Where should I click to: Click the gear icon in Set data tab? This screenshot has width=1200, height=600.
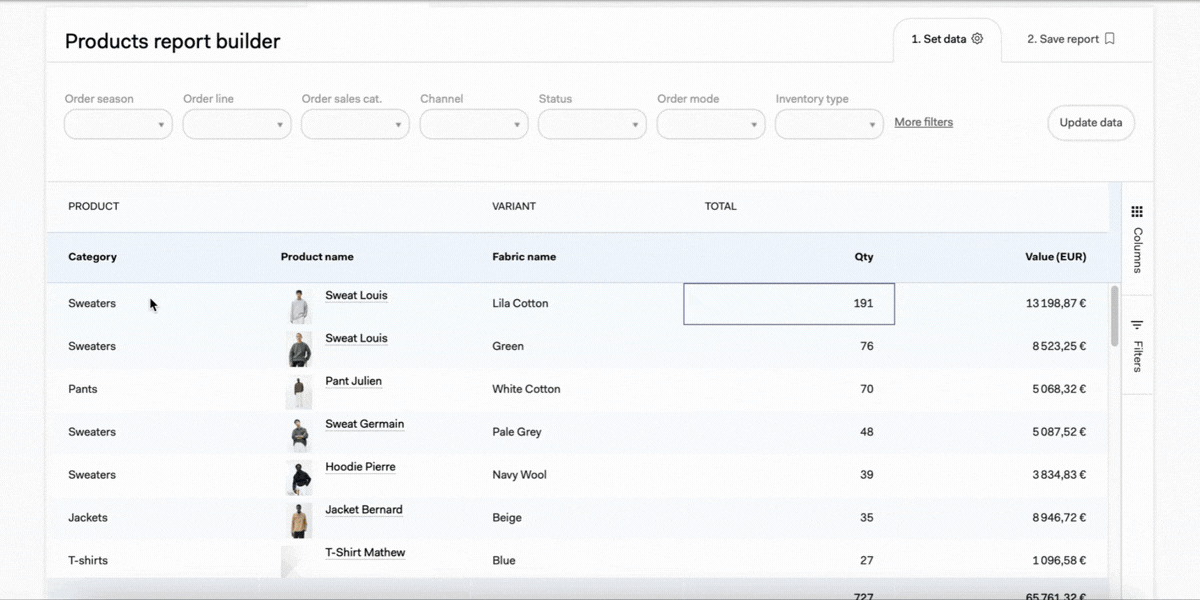click(x=977, y=39)
